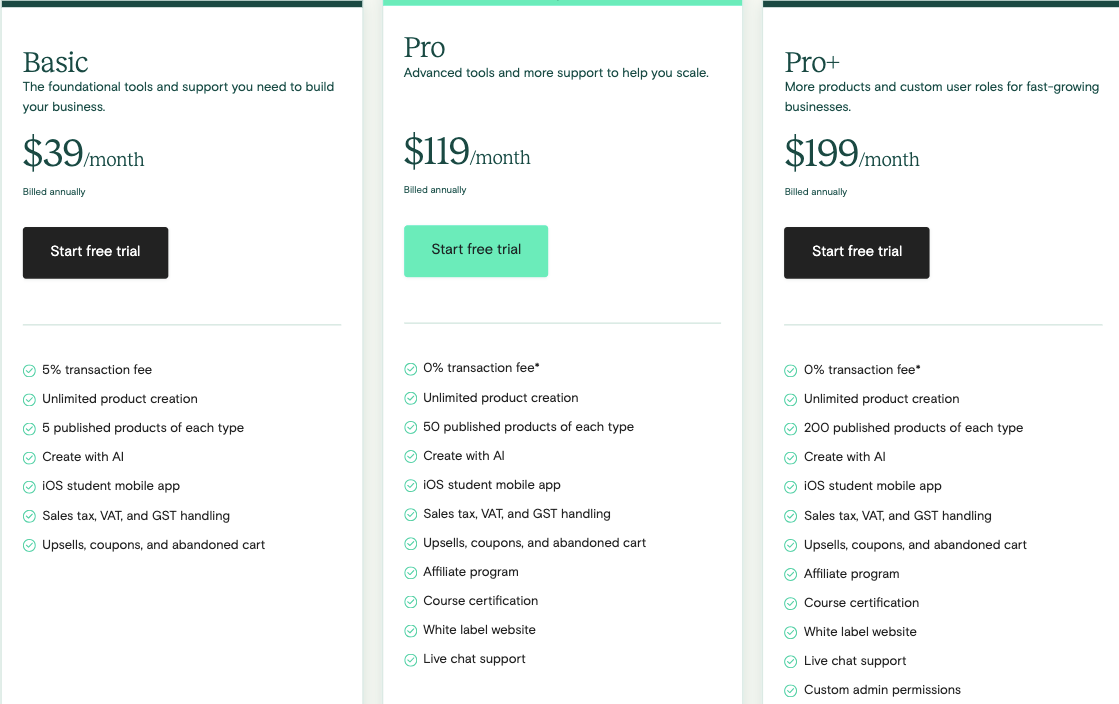Screen dimensions: 1119x704
Task: Click checkmark beside Pro Live chat support
Action: 410,660
